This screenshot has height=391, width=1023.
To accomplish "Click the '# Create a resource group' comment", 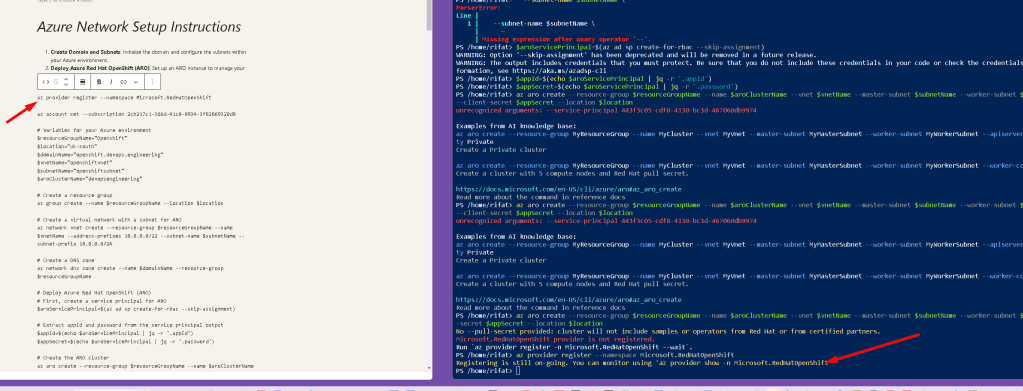I will click(x=74, y=195).
